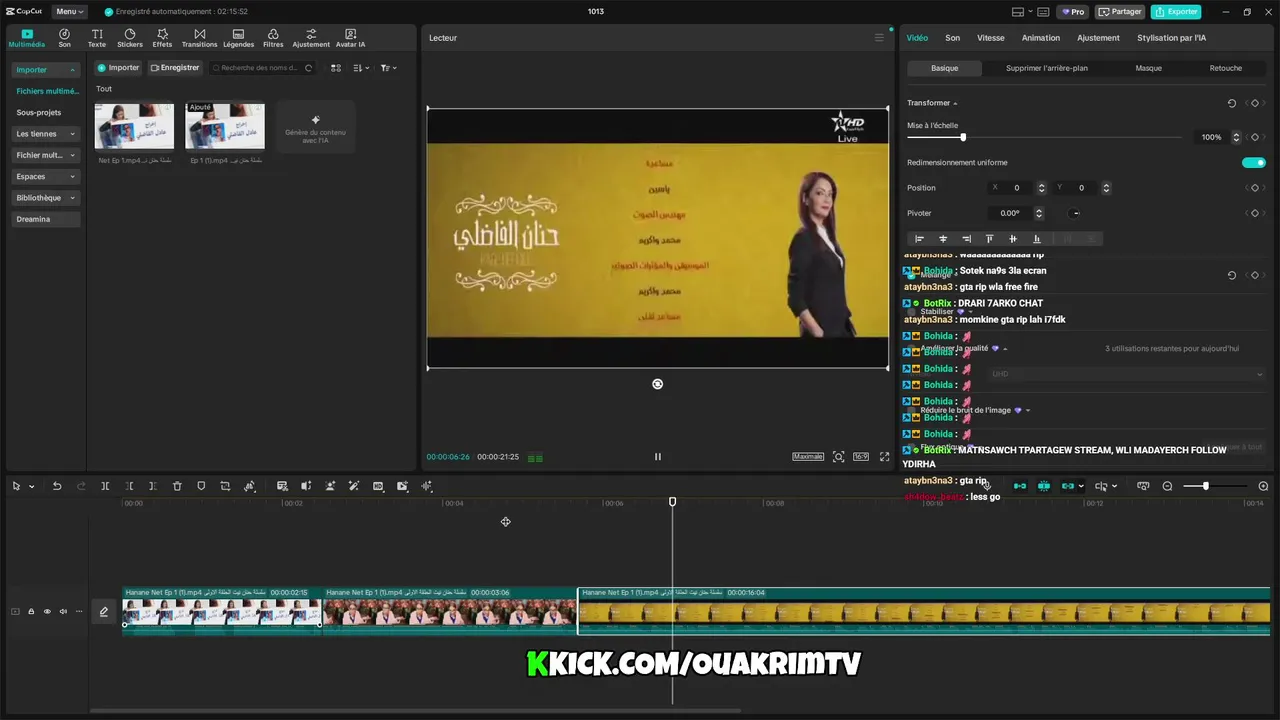Viewport: 1280px width, 720px height.
Task: Open the Légendes panel
Action: (238, 38)
